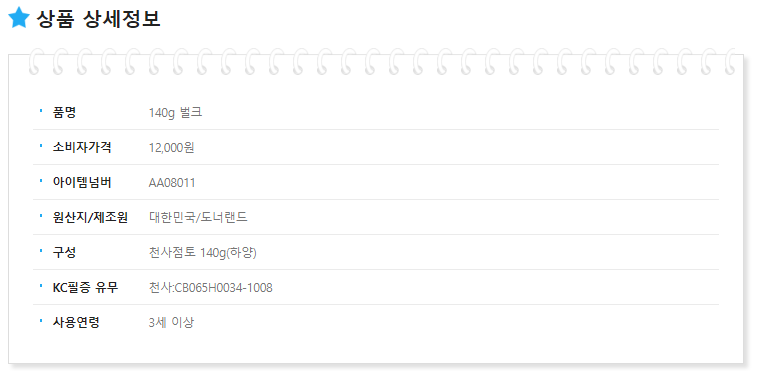Image resolution: width=758 pixels, height=371 pixels.
Task: Select the 구성 label
Action: coord(64,252)
